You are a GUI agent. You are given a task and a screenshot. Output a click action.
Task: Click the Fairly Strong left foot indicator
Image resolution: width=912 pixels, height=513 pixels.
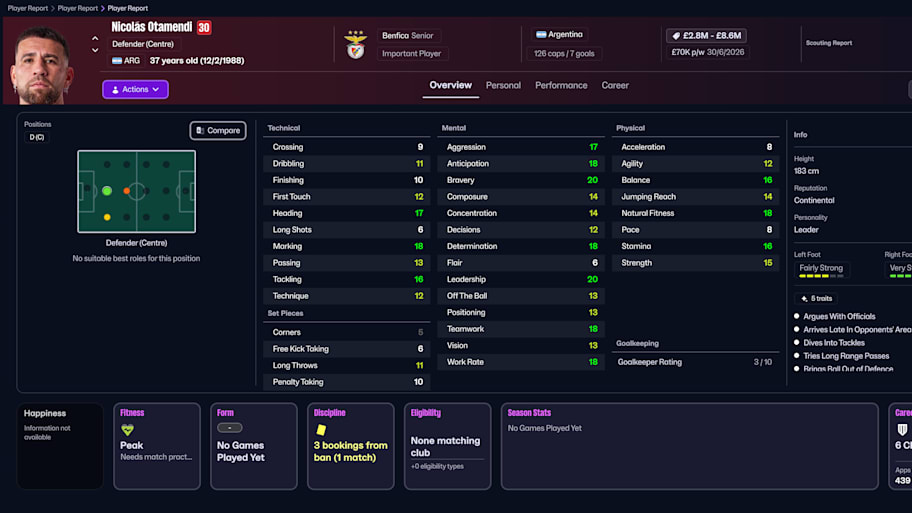coord(821,270)
